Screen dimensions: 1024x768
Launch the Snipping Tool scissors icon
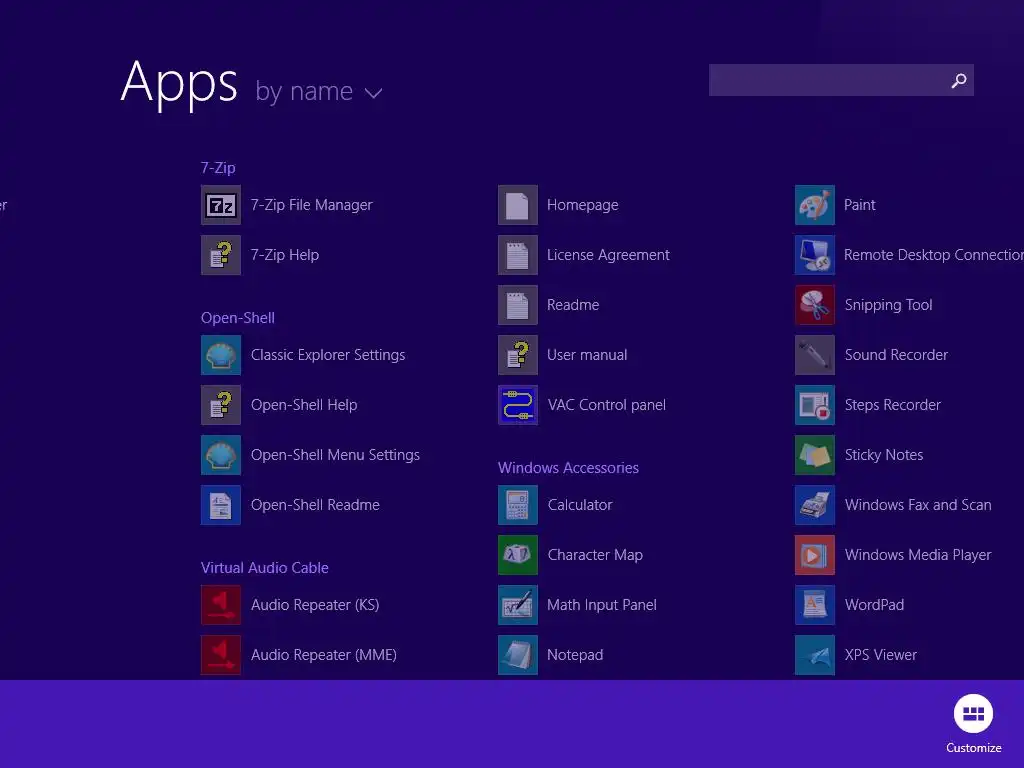(815, 305)
